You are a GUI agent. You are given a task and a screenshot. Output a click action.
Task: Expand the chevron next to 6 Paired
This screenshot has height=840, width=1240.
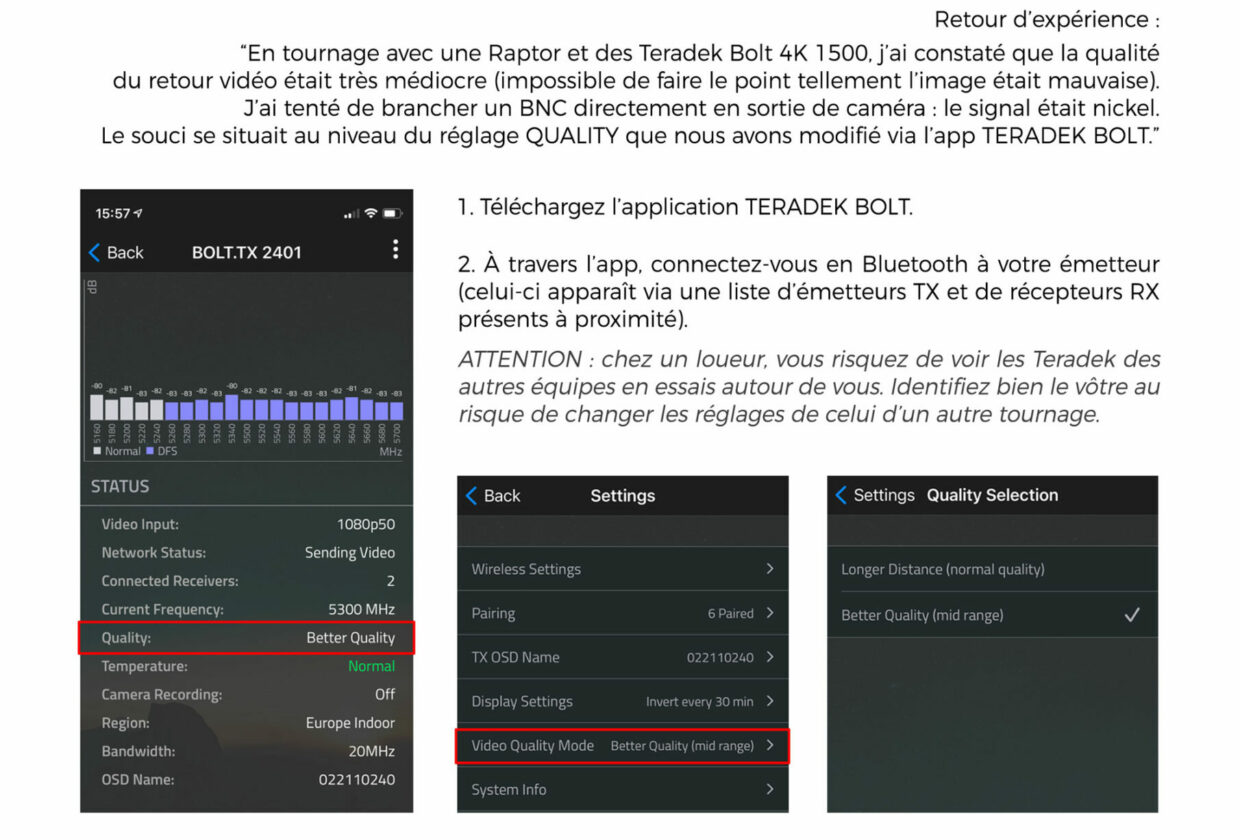[x=770, y=613]
